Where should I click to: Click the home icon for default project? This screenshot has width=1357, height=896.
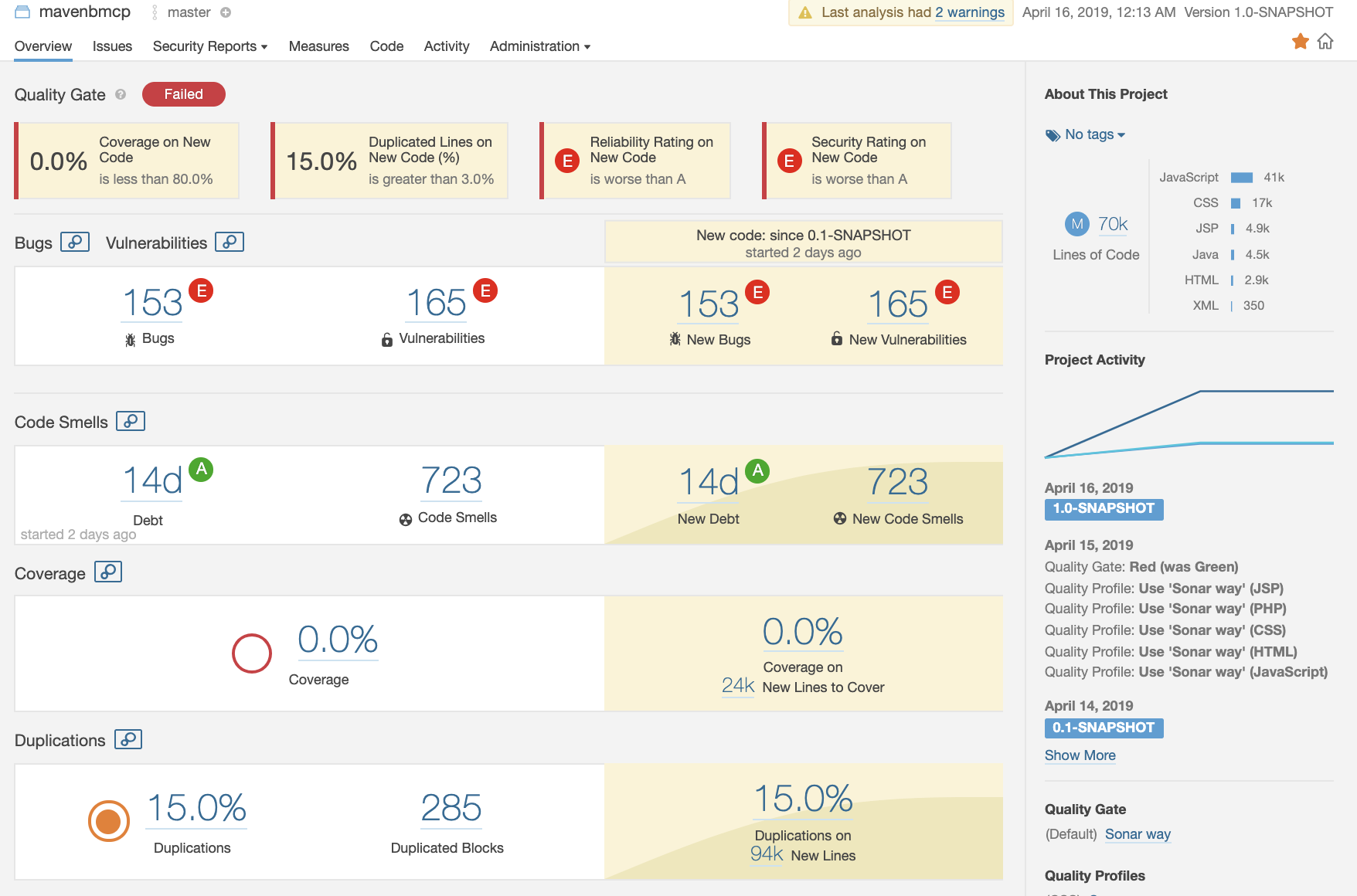pos(1325,42)
